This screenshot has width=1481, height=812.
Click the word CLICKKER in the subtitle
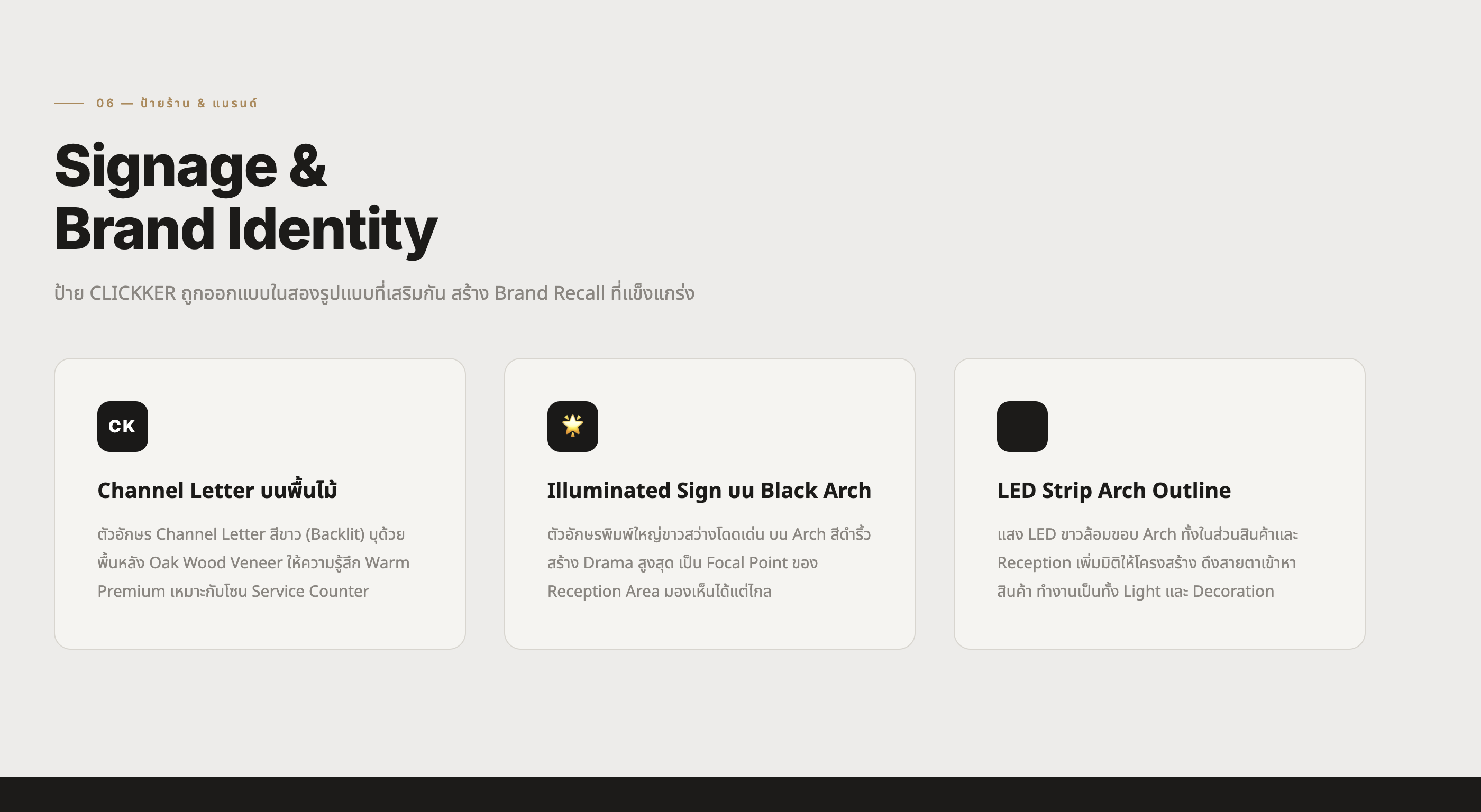tap(132, 293)
